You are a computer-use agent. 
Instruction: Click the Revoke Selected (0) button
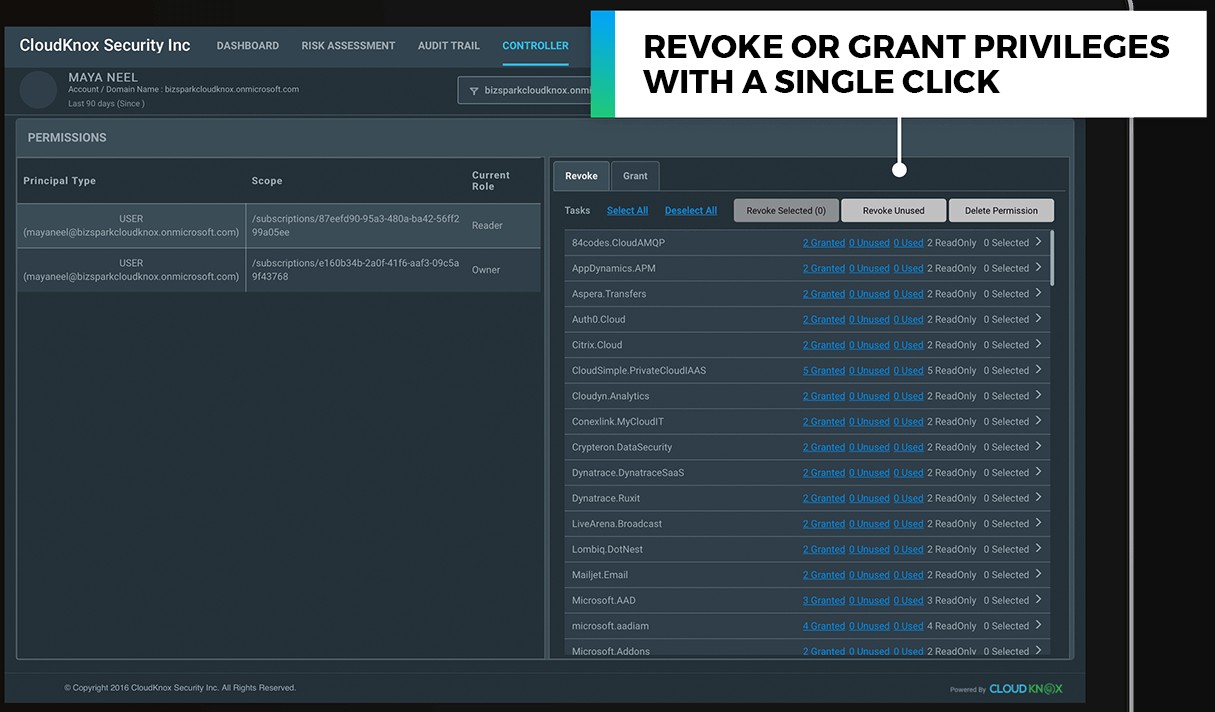point(786,210)
